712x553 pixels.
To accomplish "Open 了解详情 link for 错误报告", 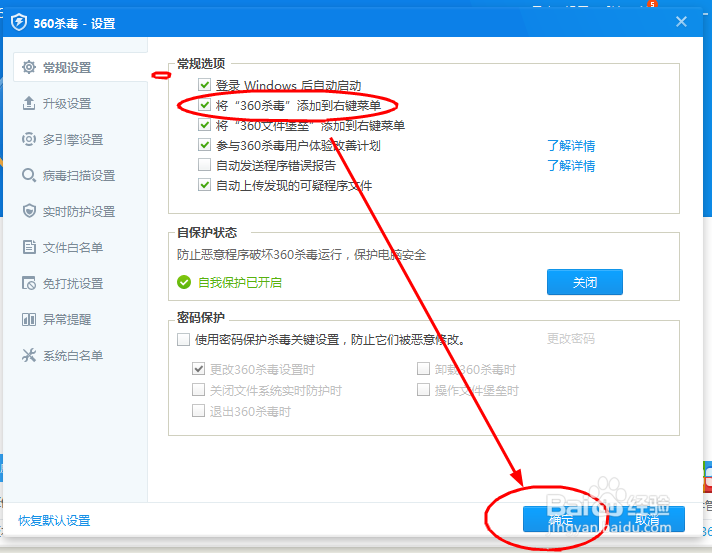I will 571,165.
